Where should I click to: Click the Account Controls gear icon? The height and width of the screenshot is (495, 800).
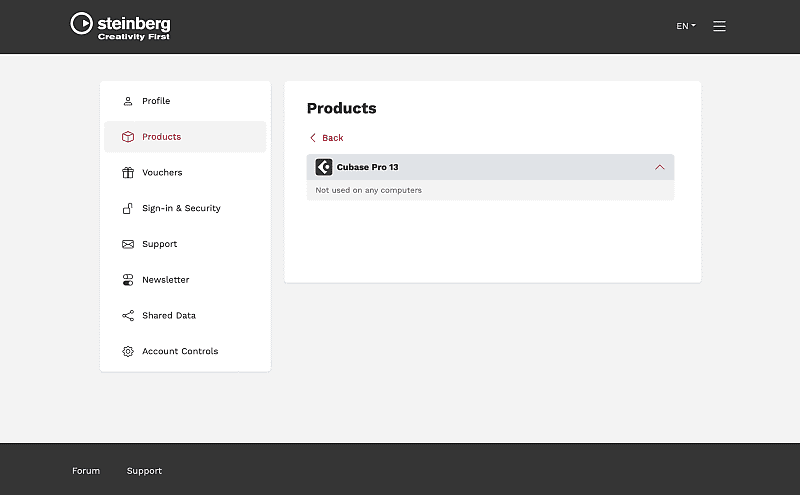128,352
